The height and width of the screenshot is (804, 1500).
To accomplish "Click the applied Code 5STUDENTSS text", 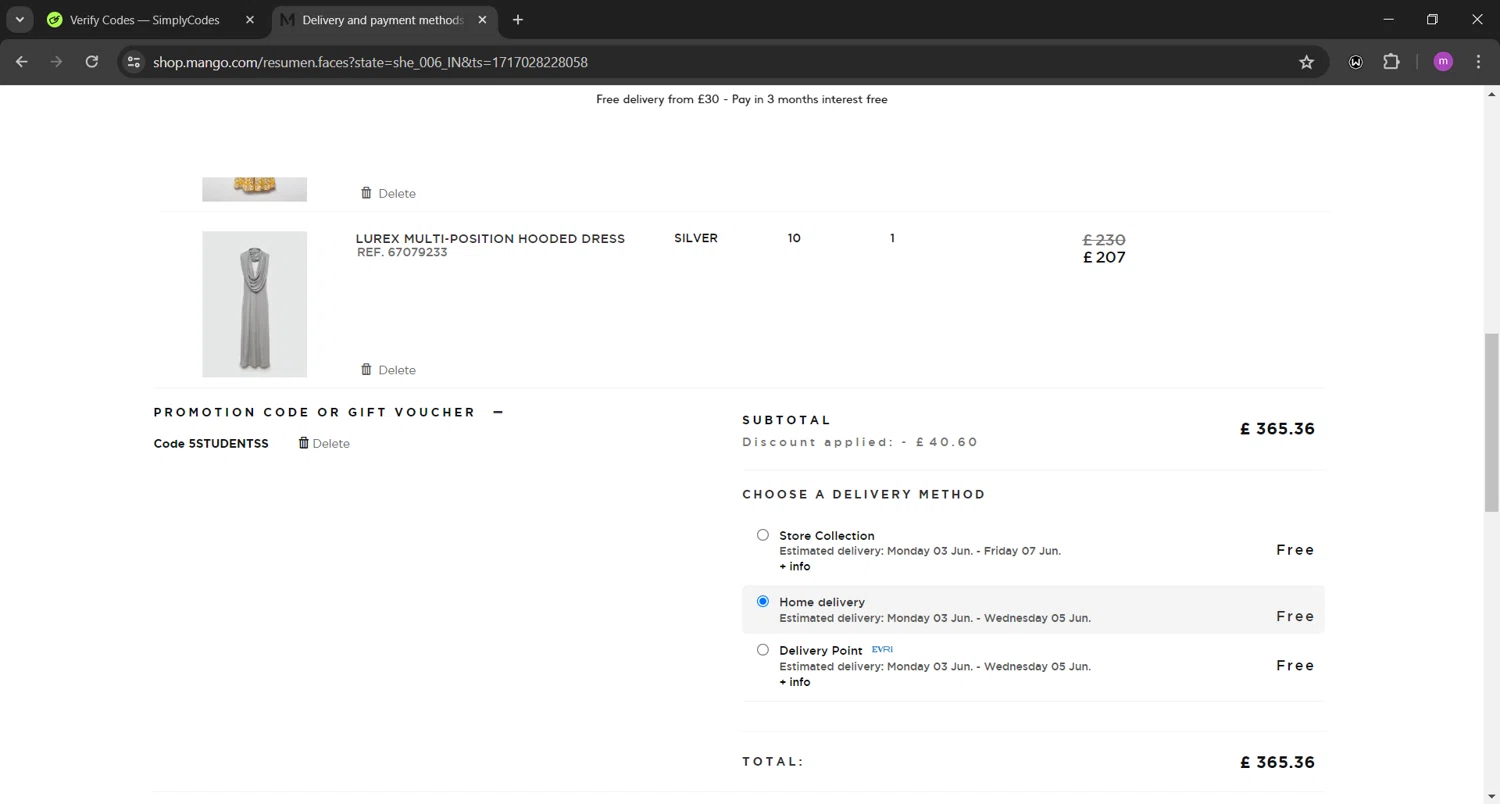I will click(211, 443).
